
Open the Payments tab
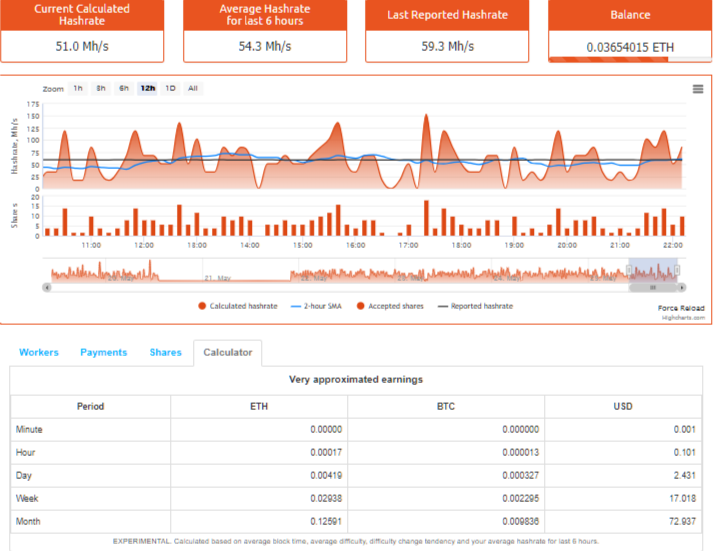[x=104, y=352]
